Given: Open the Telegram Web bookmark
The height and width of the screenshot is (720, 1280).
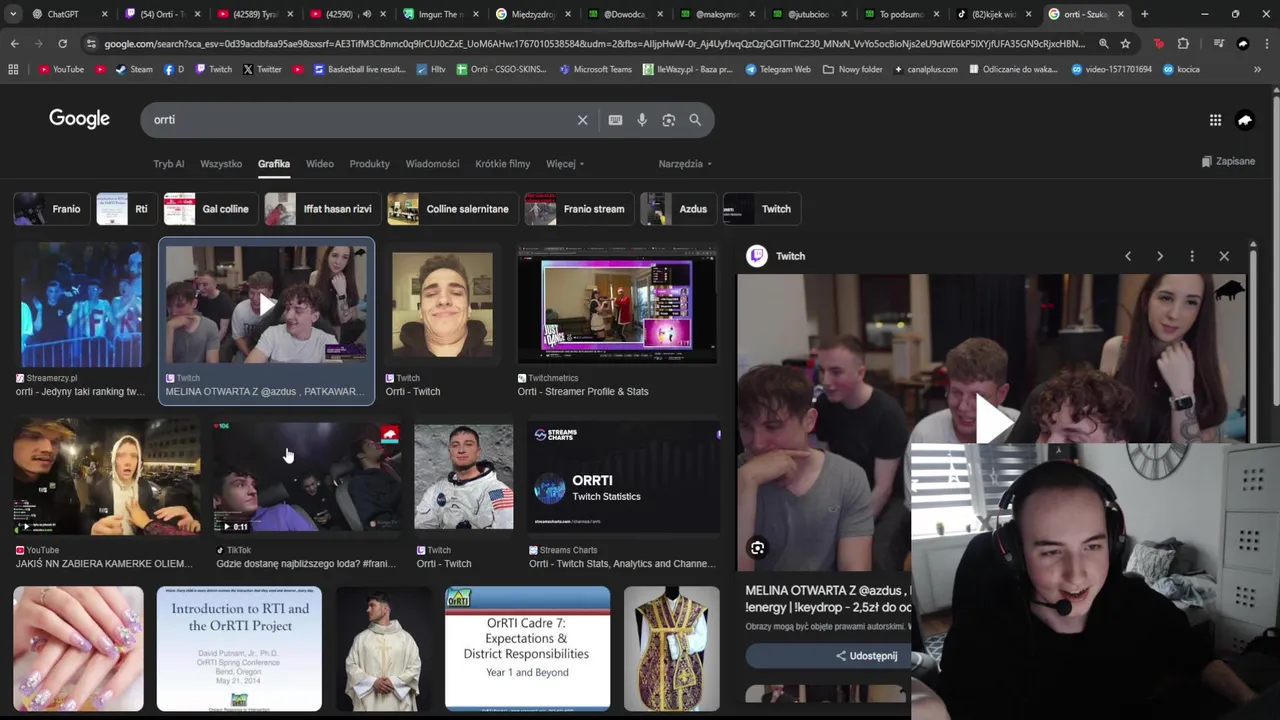Looking at the screenshot, I should click(x=777, y=69).
